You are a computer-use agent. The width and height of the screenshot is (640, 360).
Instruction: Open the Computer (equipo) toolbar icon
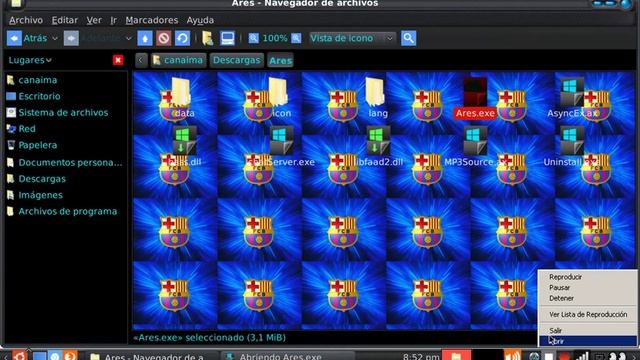227,38
